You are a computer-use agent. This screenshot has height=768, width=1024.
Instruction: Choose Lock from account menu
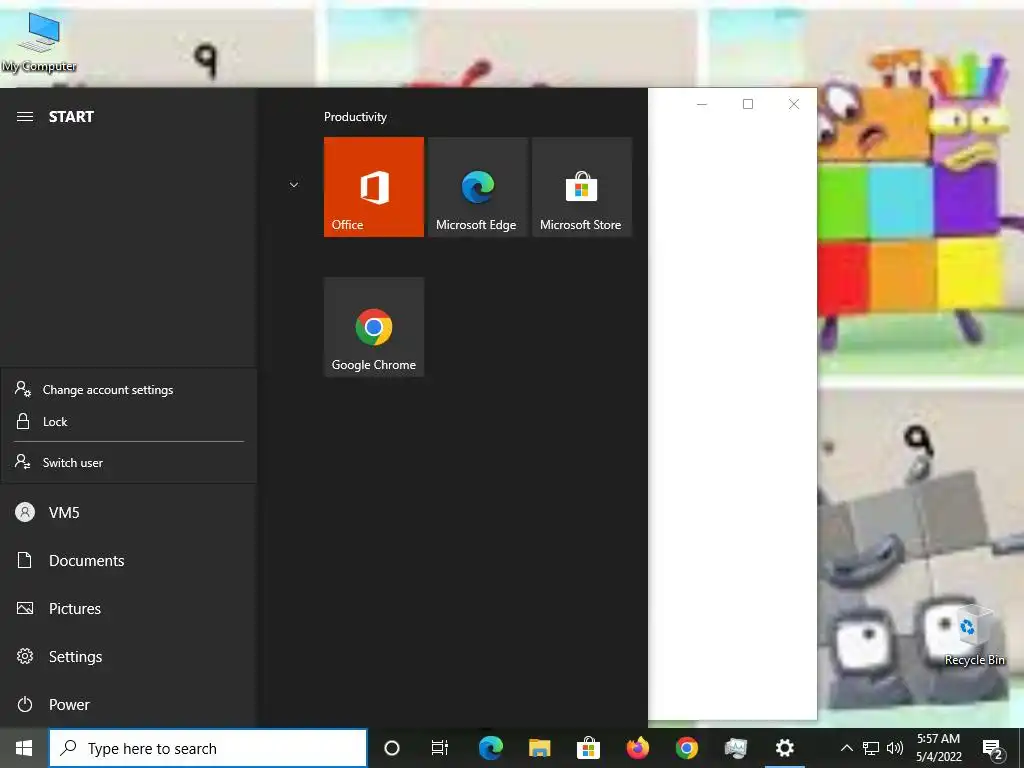click(129, 422)
